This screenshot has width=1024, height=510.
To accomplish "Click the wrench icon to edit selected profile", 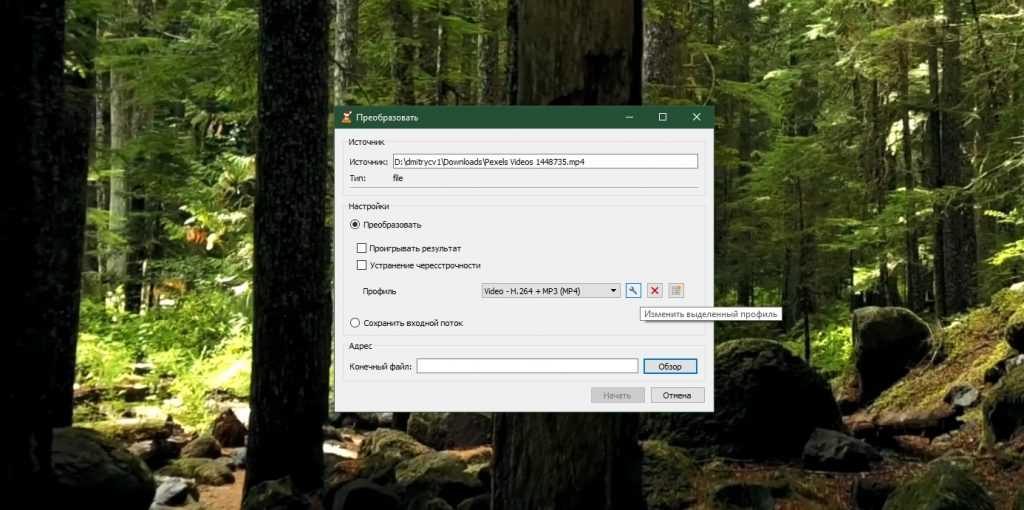I will (x=633, y=290).
